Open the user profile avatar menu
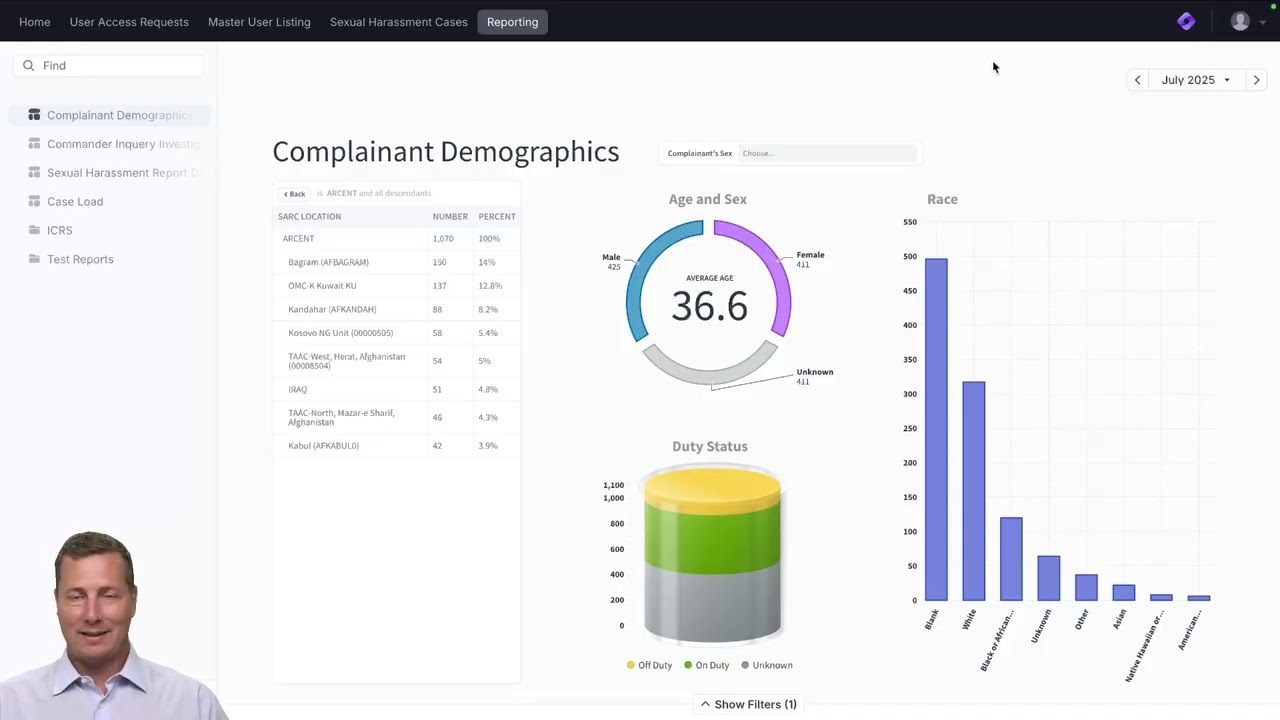 click(1240, 21)
